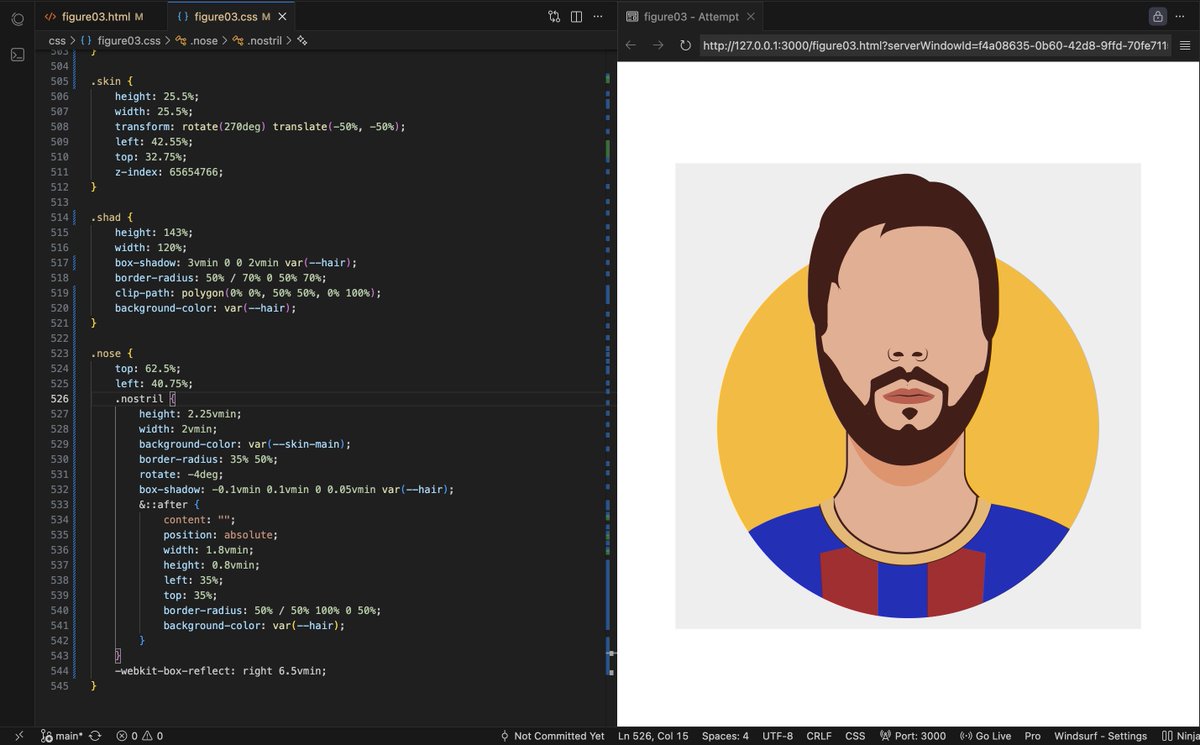The image size is (1200, 745).
Task: Click the Pro plan status item
Action: coord(1032,736)
